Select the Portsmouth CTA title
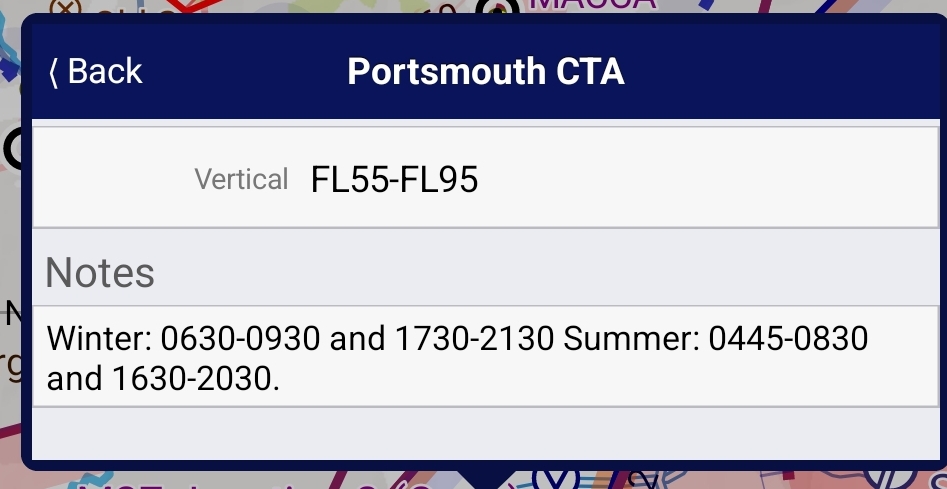 tap(486, 72)
